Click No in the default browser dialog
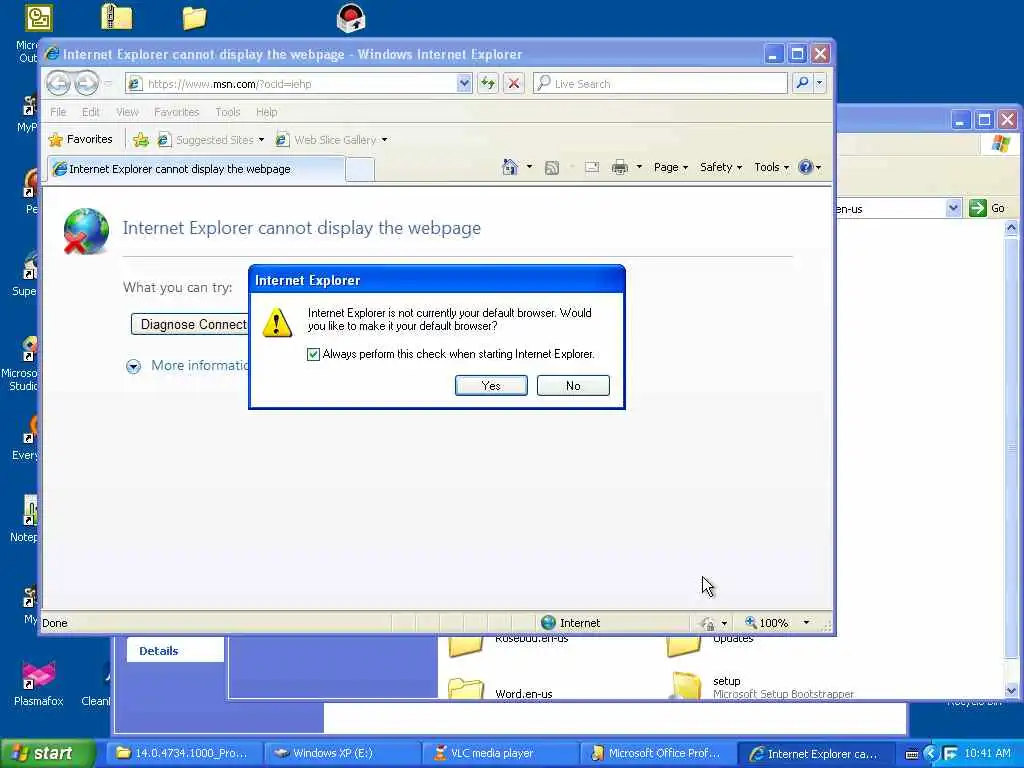Viewport: 1024px width, 768px height. [x=573, y=385]
